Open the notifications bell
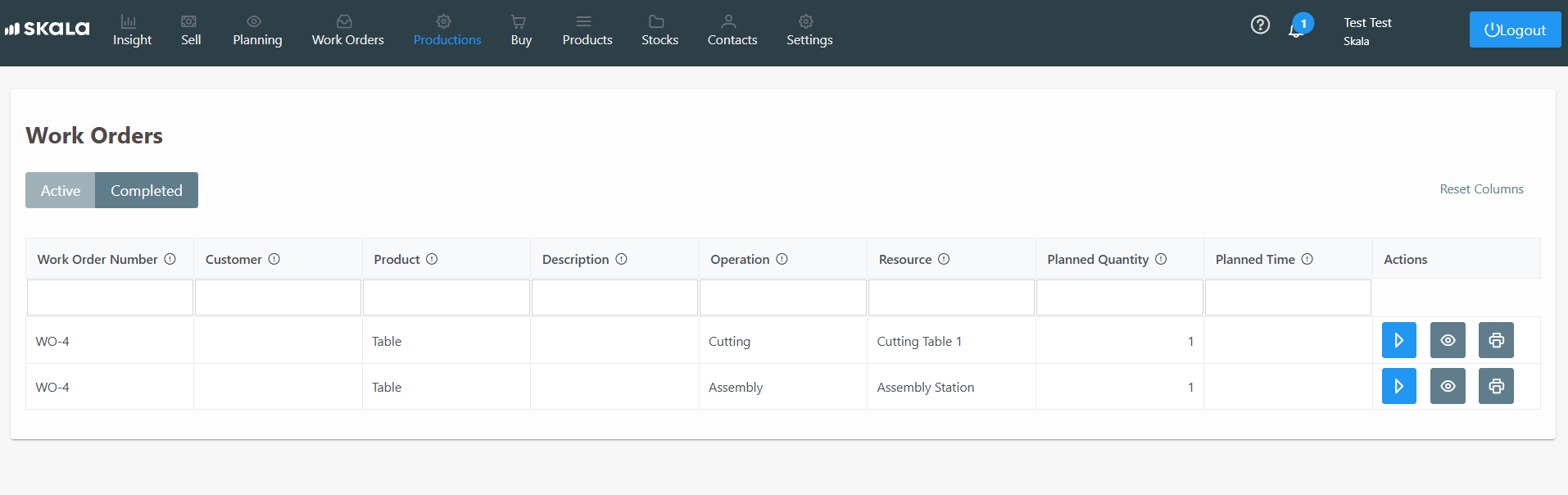 coord(1296,30)
